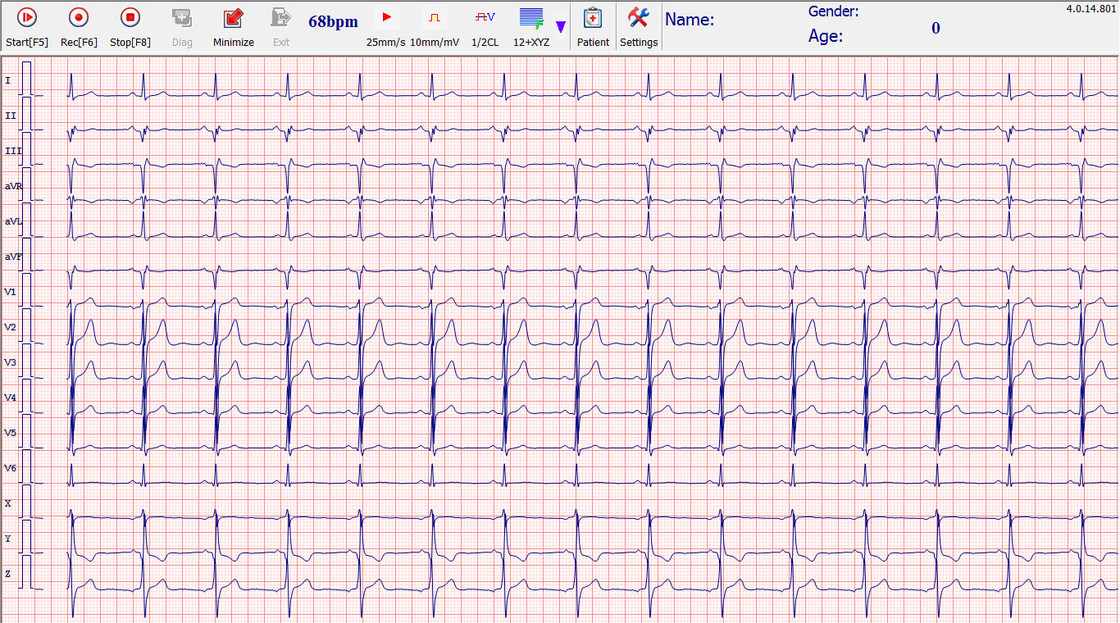Click the Minimize toolbar icon
The width and height of the screenshot is (1120, 623).
pyautogui.click(x=233, y=26)
